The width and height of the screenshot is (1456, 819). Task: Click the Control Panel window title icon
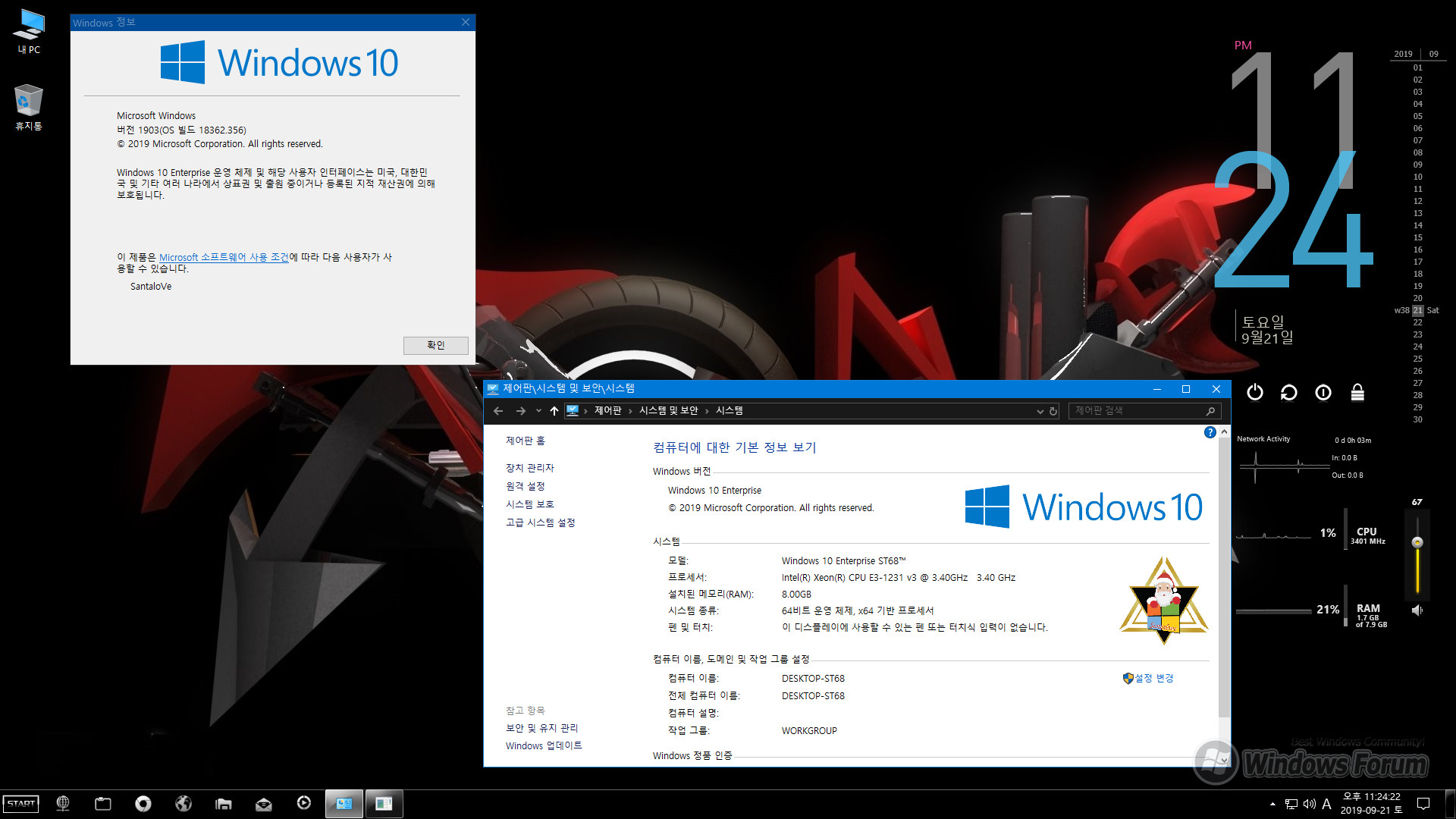click(493, 389)
